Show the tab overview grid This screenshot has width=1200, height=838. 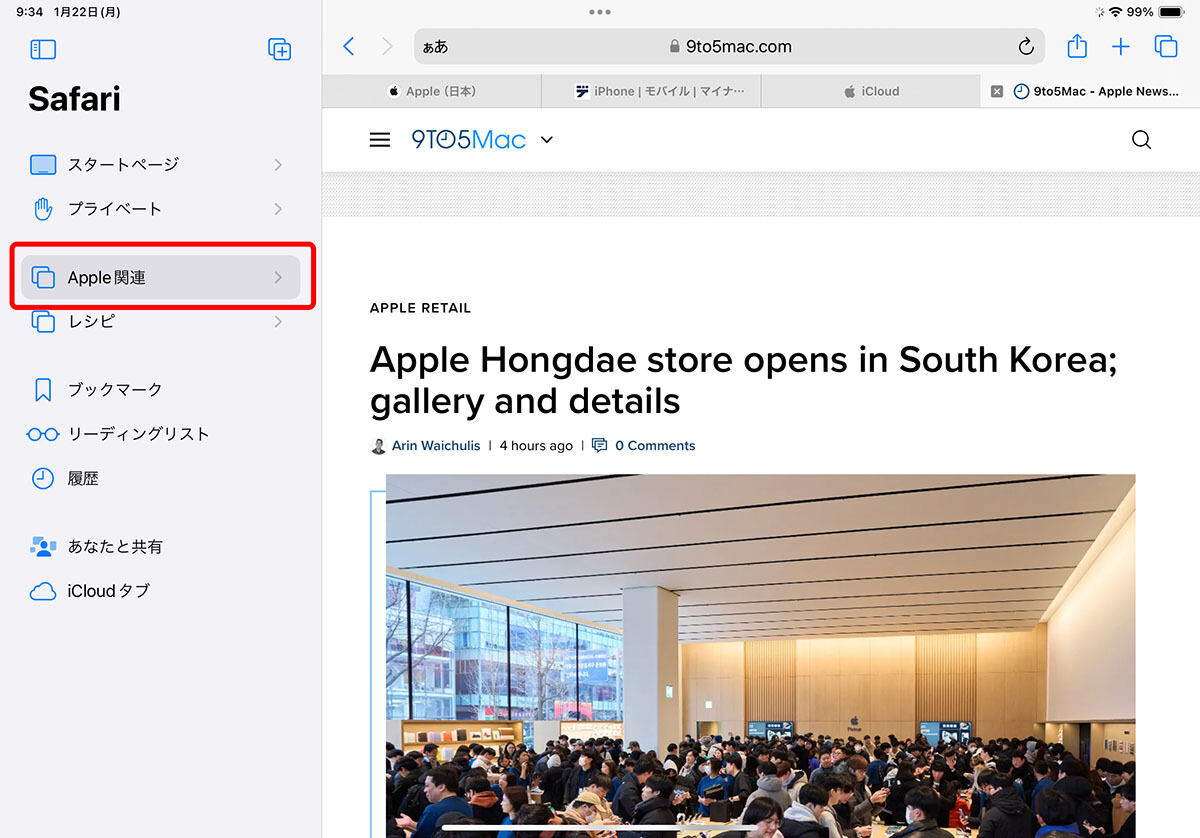coord(1165,46)
